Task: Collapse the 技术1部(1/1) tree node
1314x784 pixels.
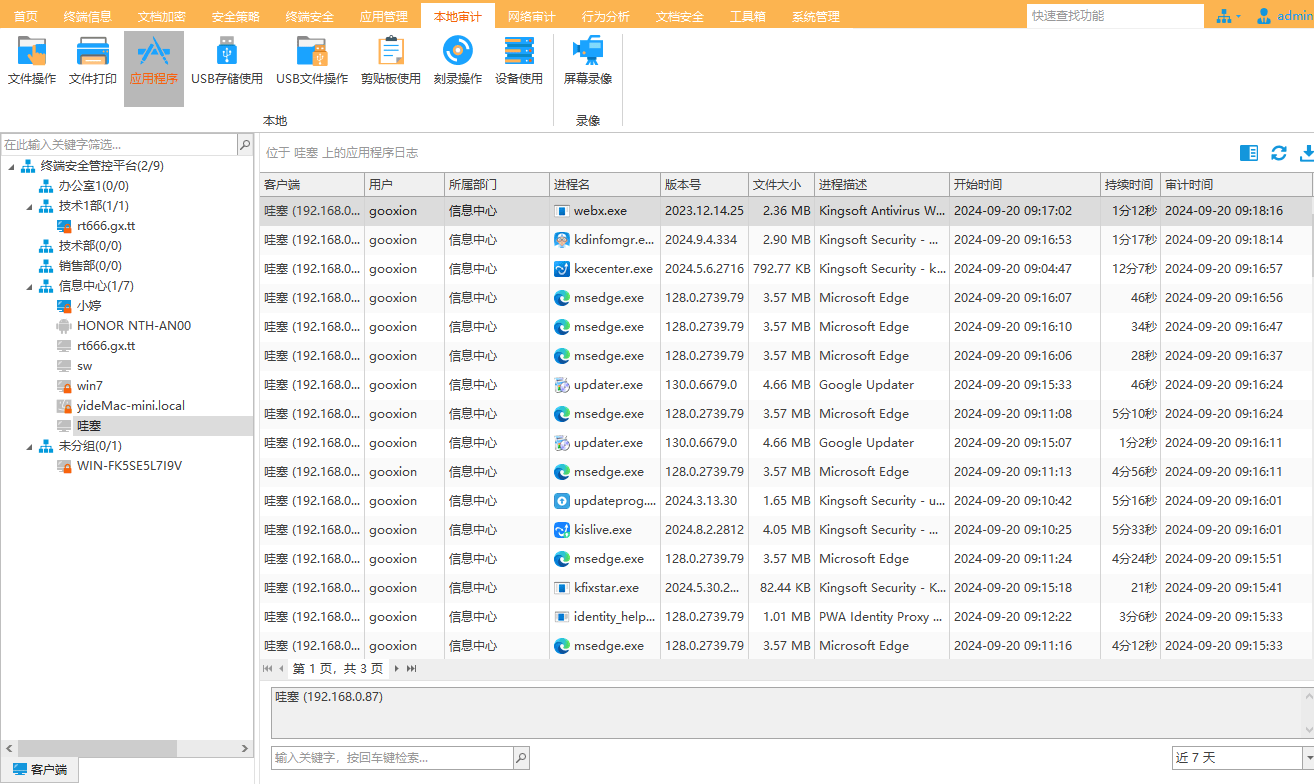Action: pos(30,206)
